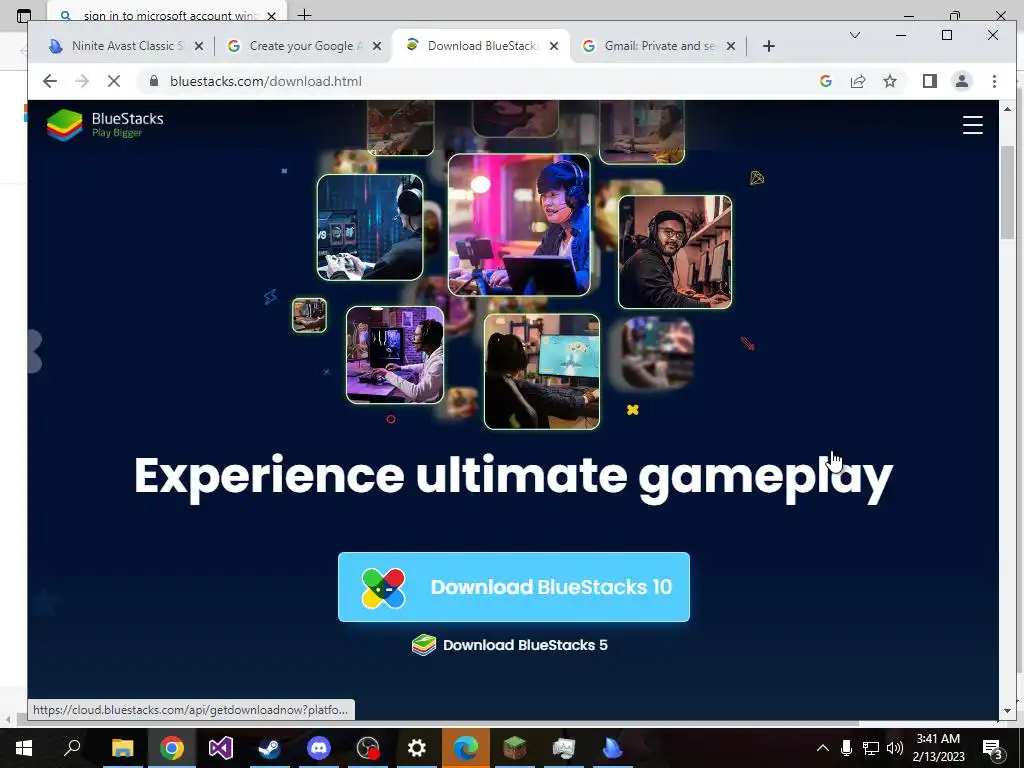Click the microphone tray icon

(846, 748)
